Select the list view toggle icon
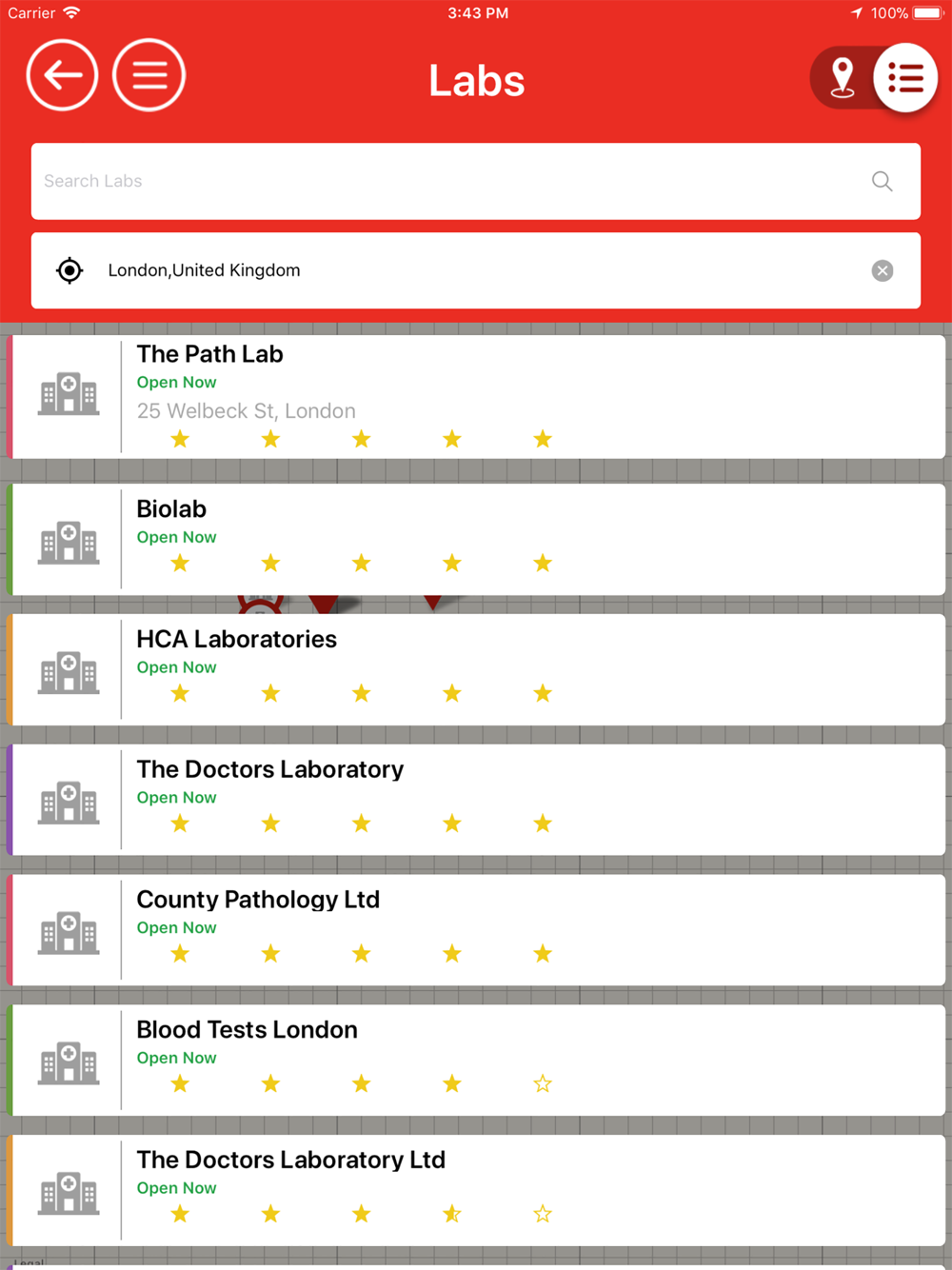Image resolution: width=952 pixels, height=1270 pixels. tap(905, 77)
